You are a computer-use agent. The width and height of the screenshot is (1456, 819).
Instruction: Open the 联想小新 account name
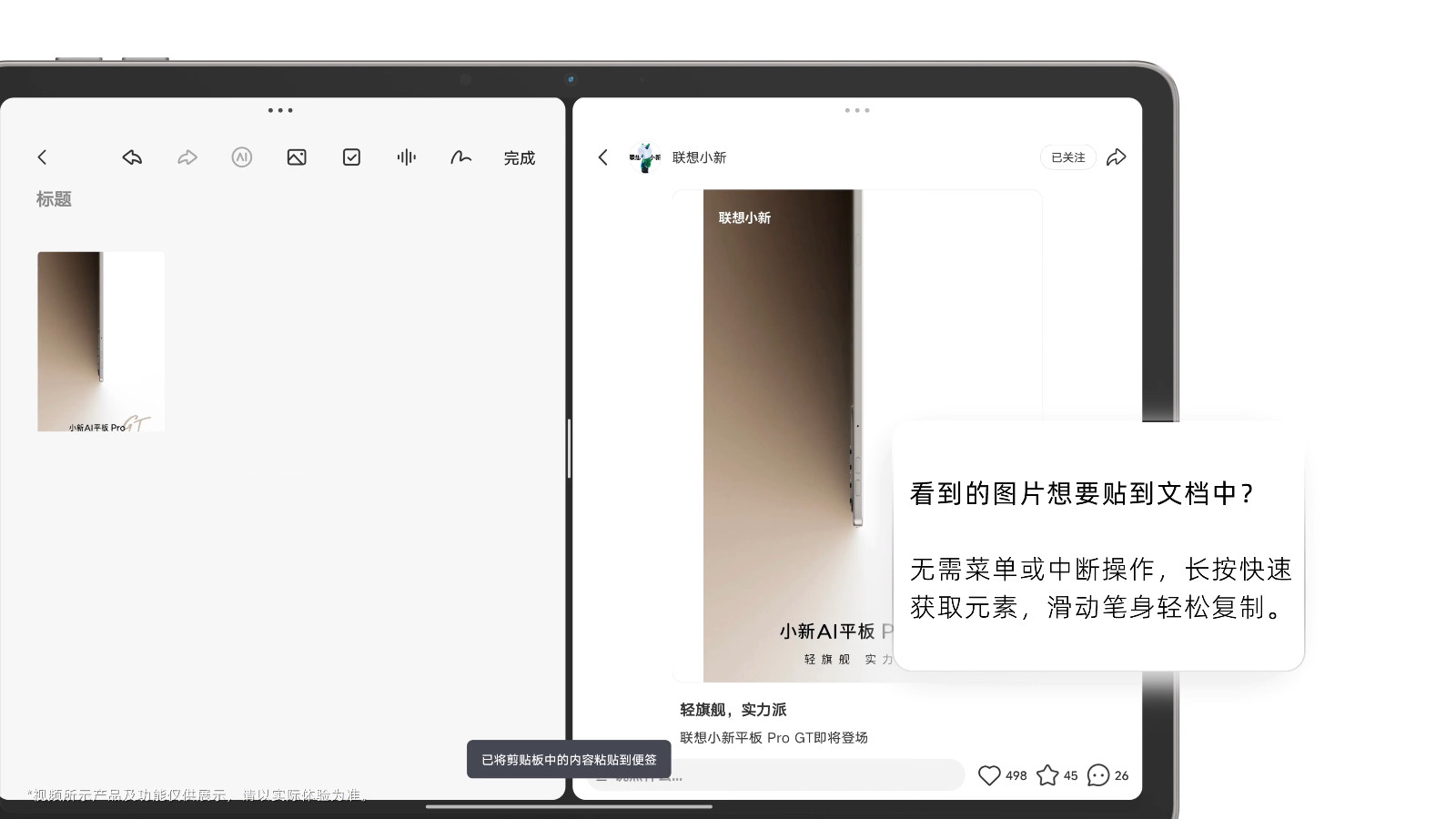point(699,157)
